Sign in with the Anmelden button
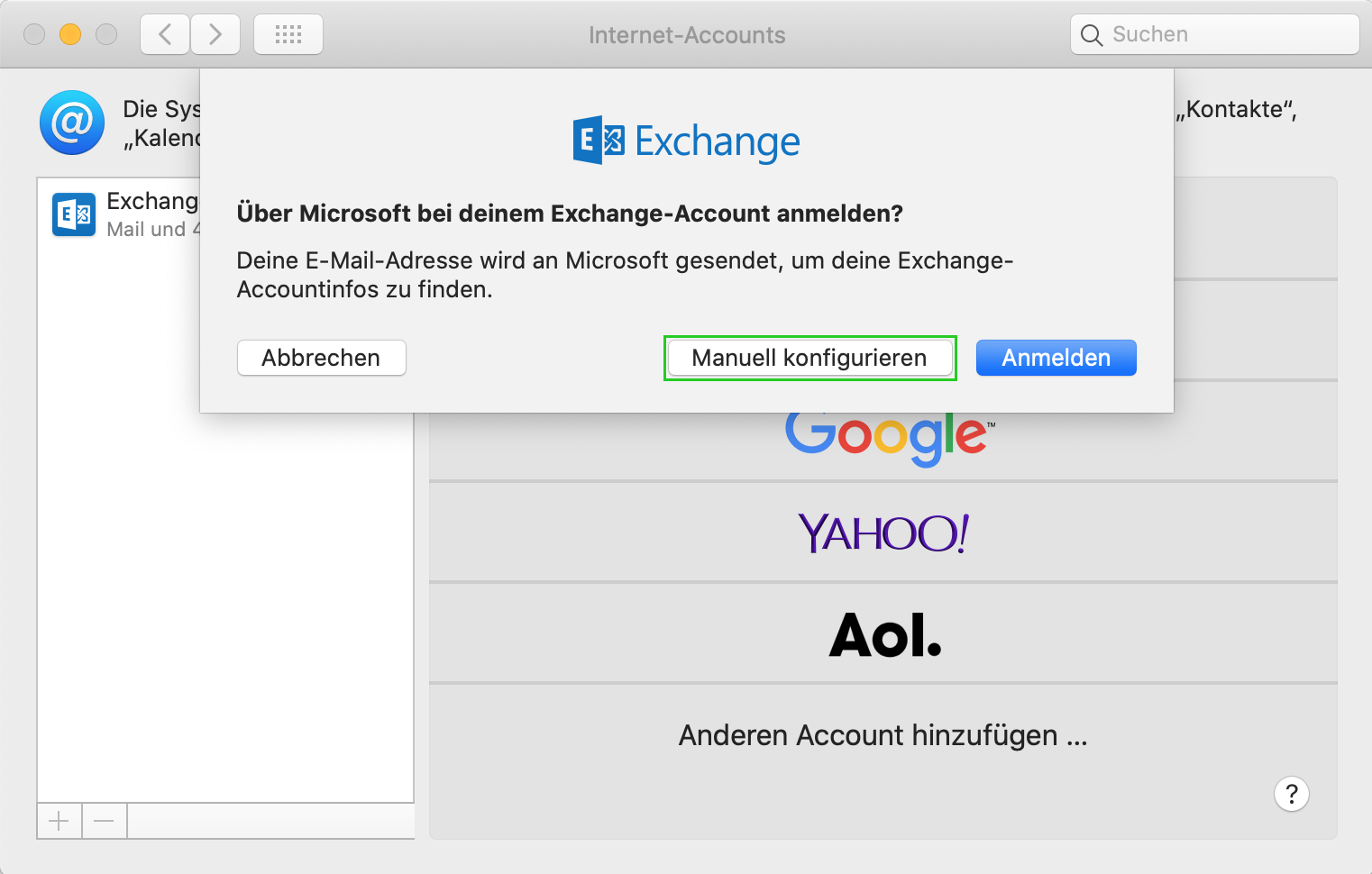The width and height of the screenshot is (1372, 874). tap(1056, 358)
